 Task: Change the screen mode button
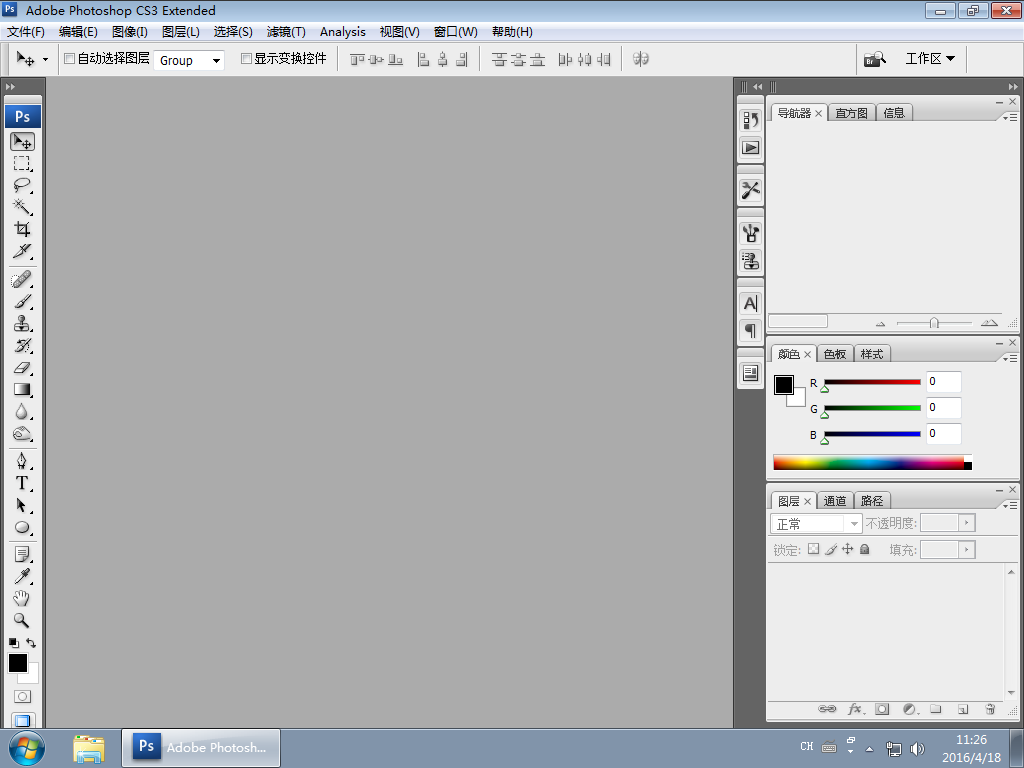[x=22, y=720]
